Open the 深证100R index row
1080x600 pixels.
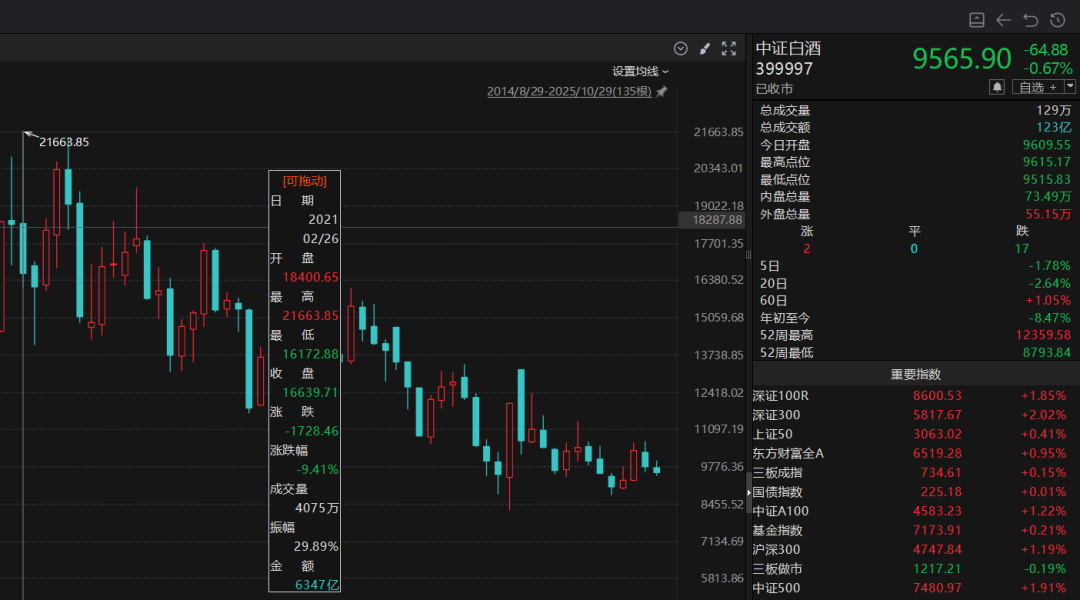(x=915, y=396)
